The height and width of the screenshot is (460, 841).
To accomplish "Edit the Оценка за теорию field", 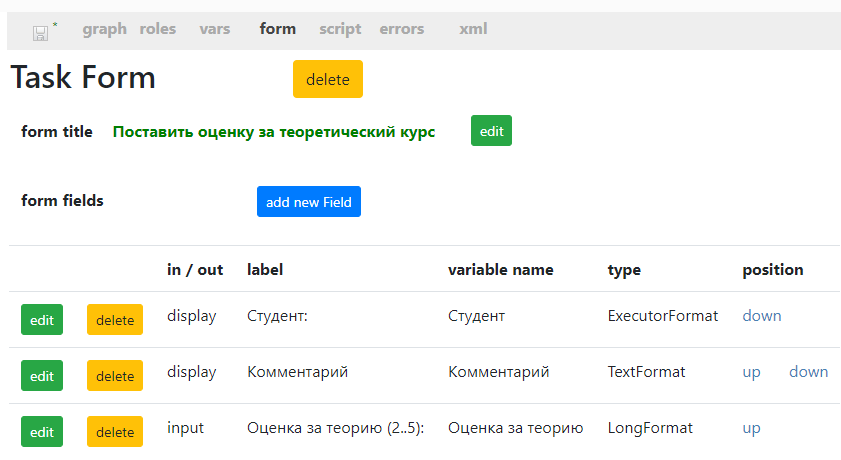I will pyautogui.click(x=42, y=432).
